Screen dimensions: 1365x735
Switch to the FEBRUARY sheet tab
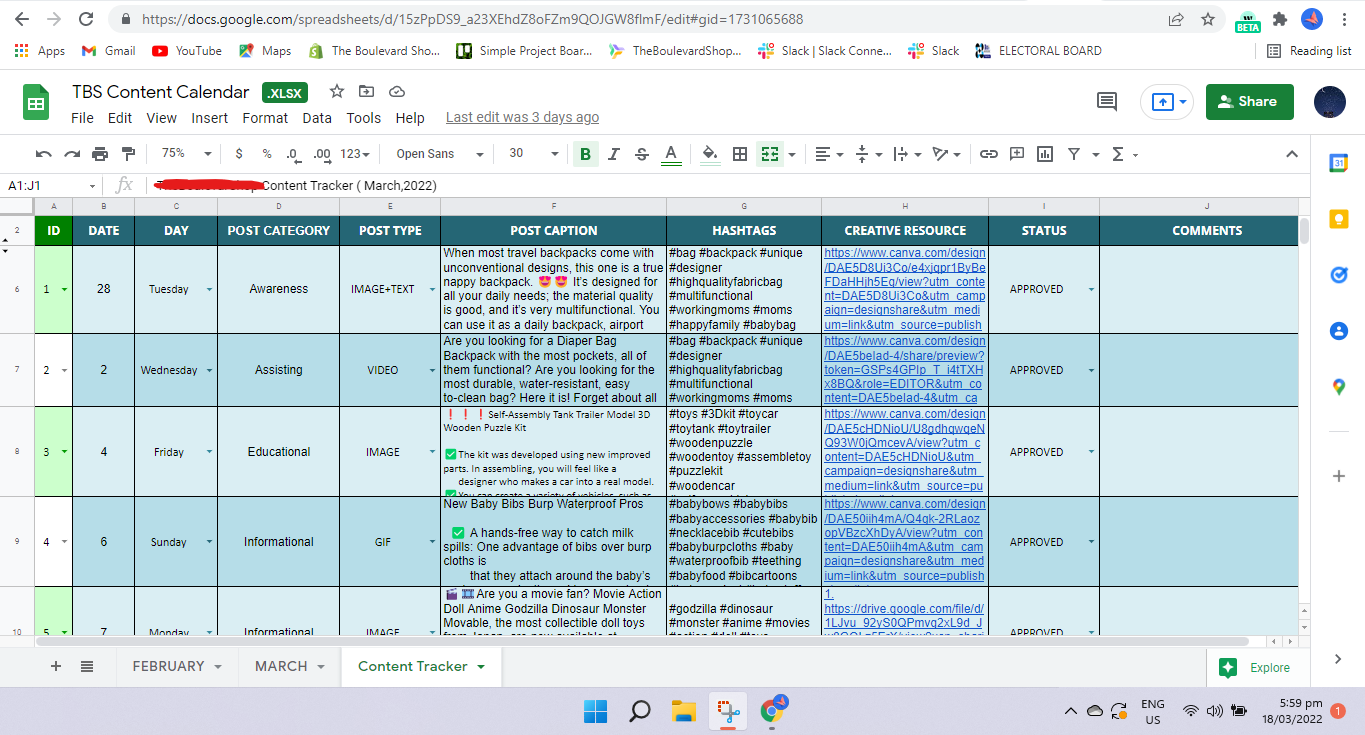168,666
